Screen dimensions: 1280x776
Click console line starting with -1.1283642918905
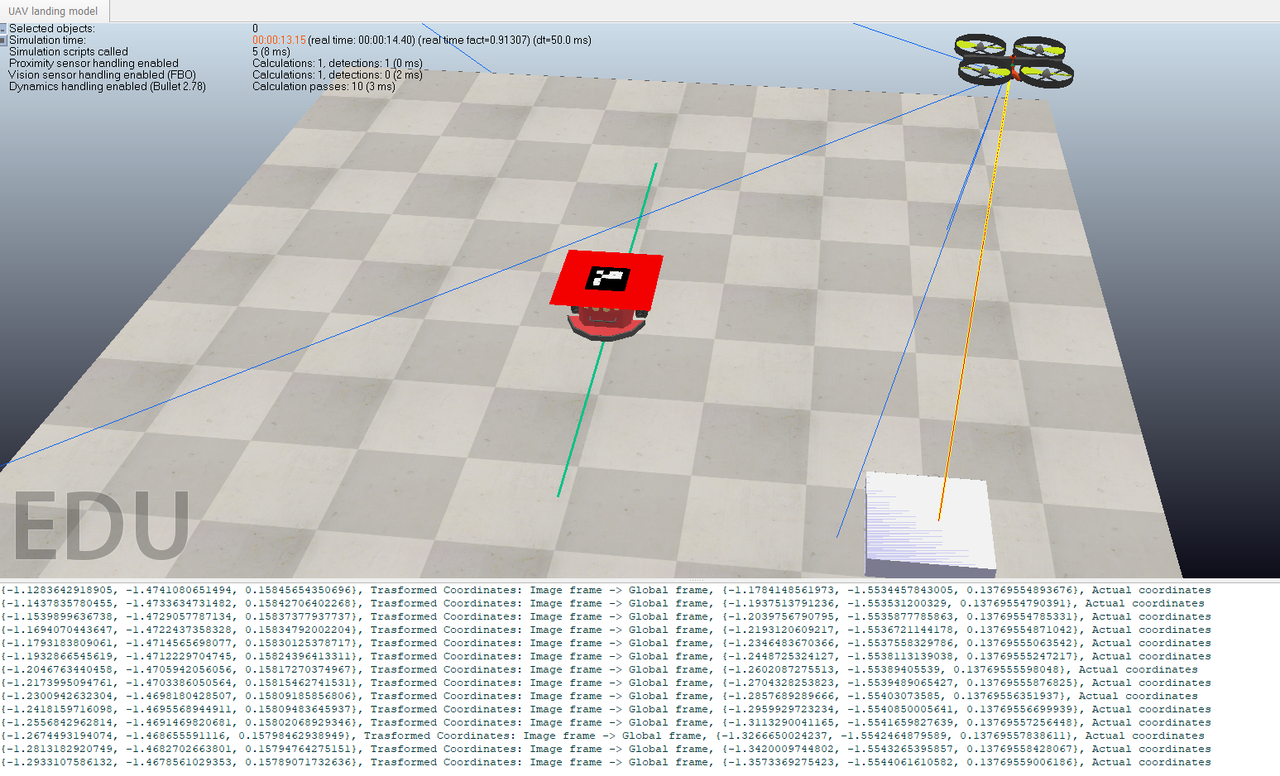pos(606,590)
